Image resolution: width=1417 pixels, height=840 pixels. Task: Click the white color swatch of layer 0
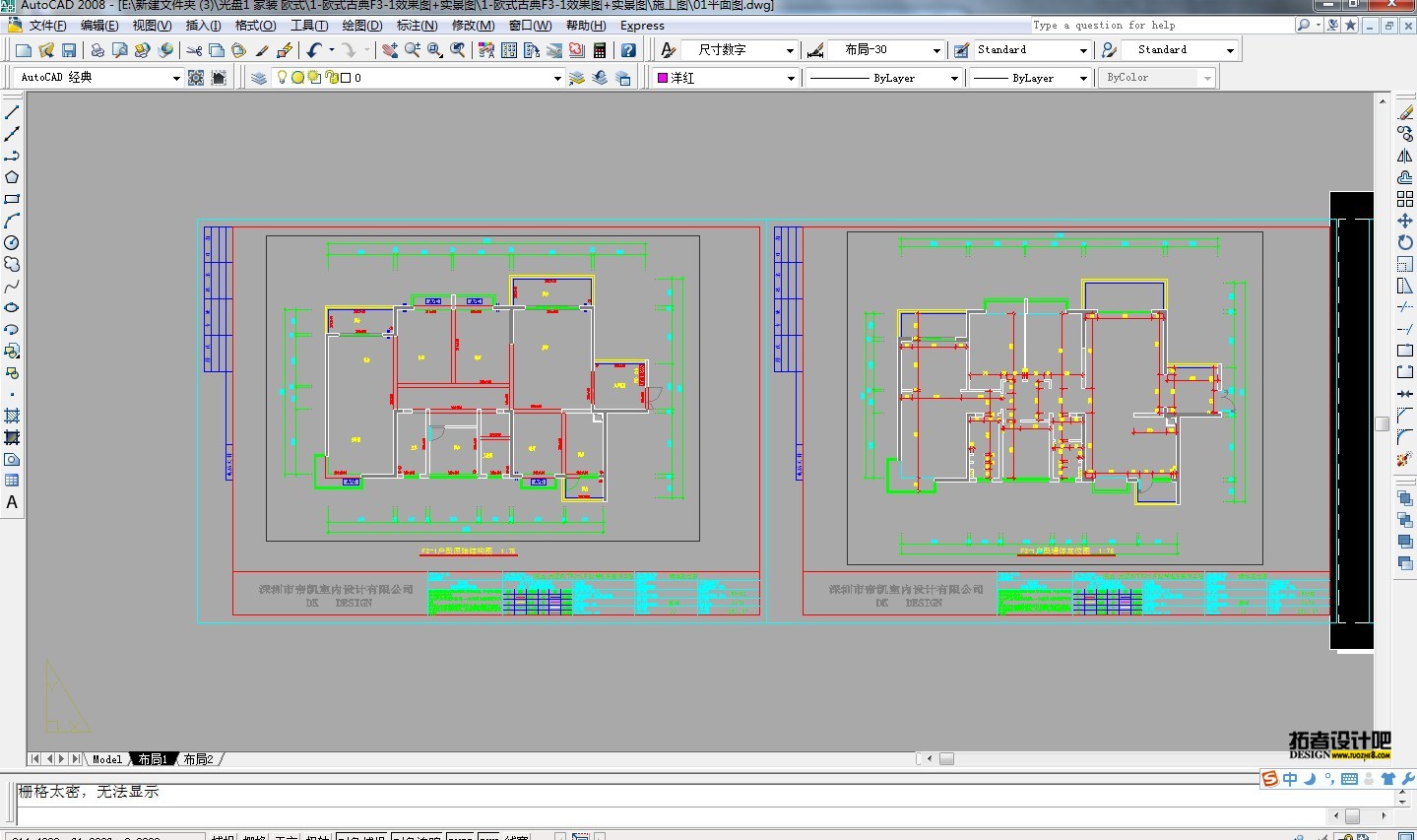click(346, 78)
